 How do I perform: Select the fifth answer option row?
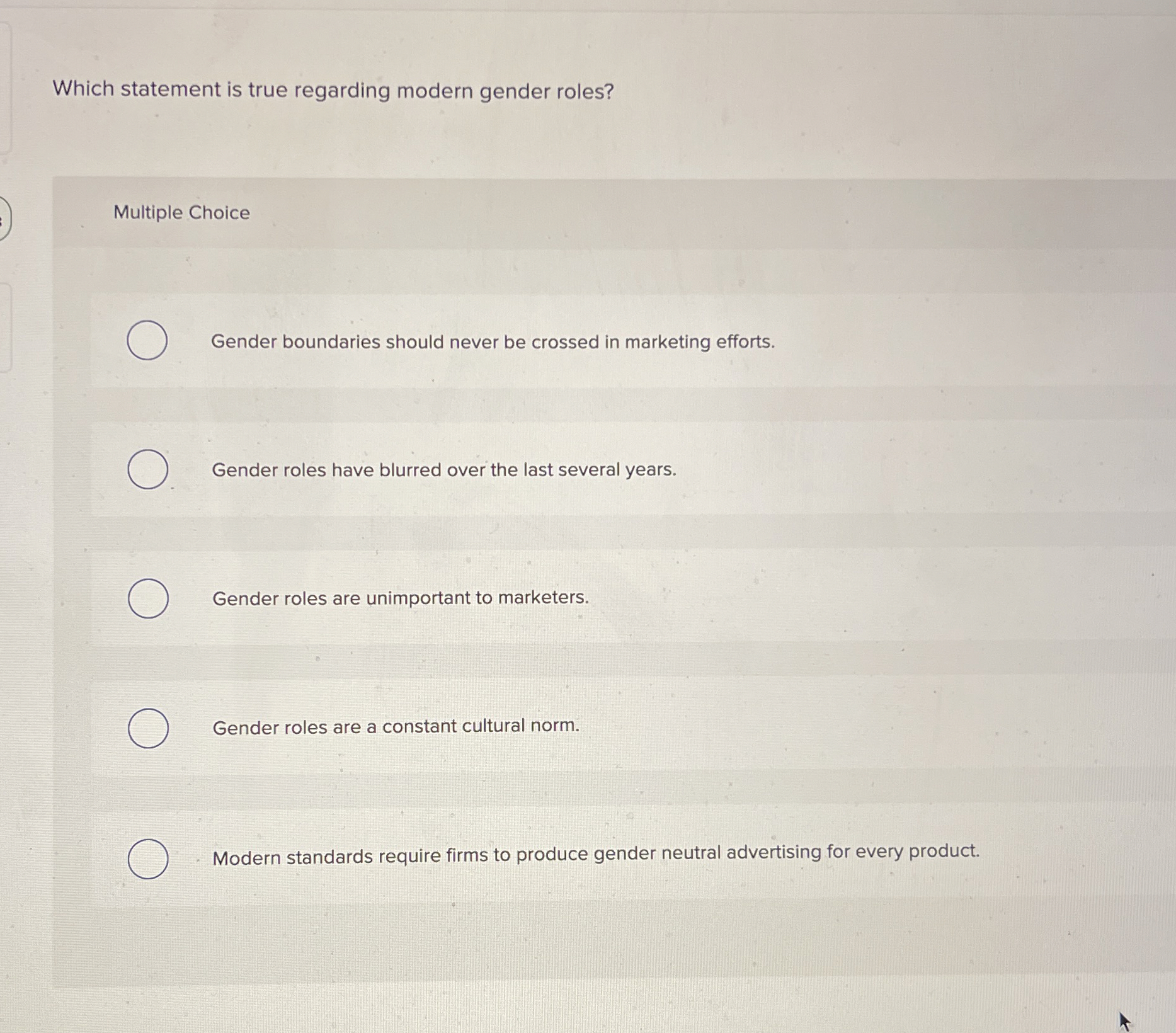click(x=567, y=857)
